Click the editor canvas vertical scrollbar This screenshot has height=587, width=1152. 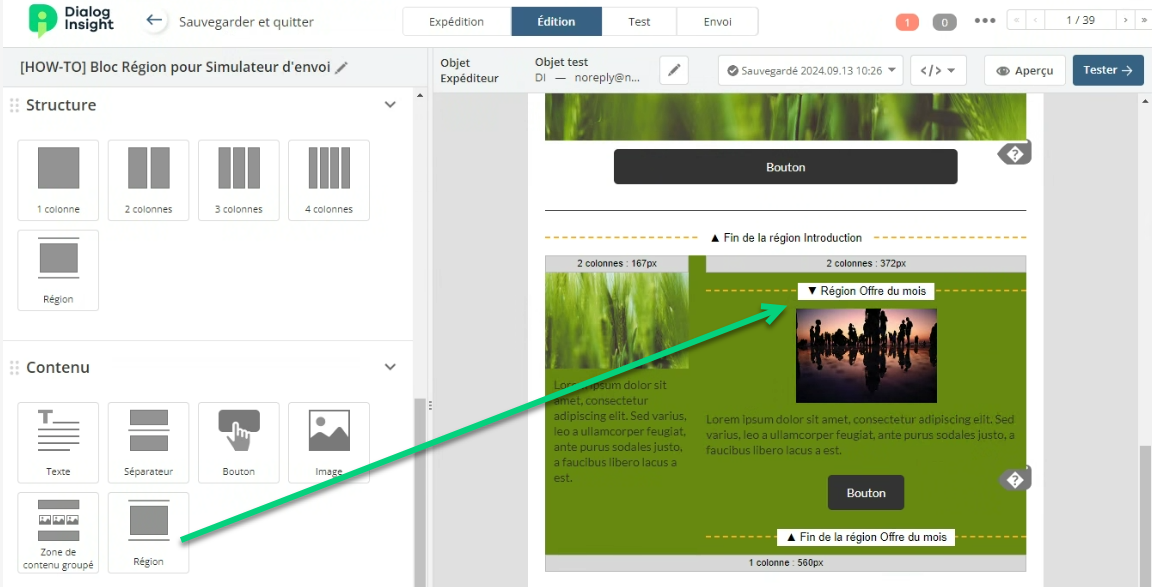1145,514
